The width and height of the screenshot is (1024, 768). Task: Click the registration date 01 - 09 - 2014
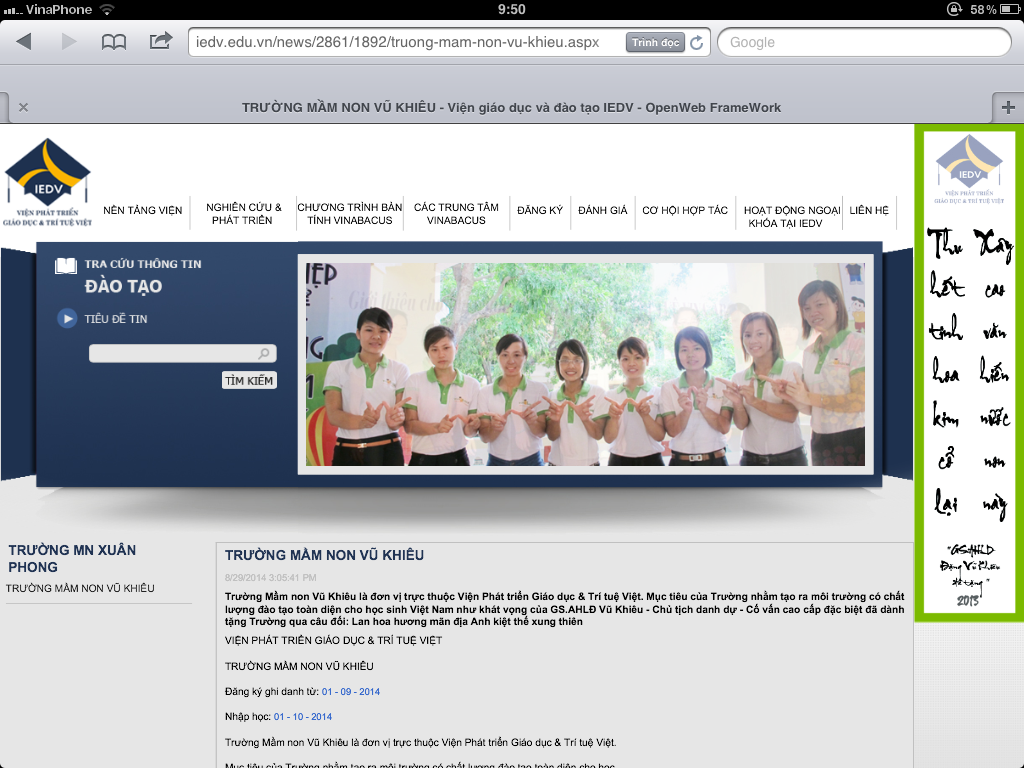click(351, 692)
